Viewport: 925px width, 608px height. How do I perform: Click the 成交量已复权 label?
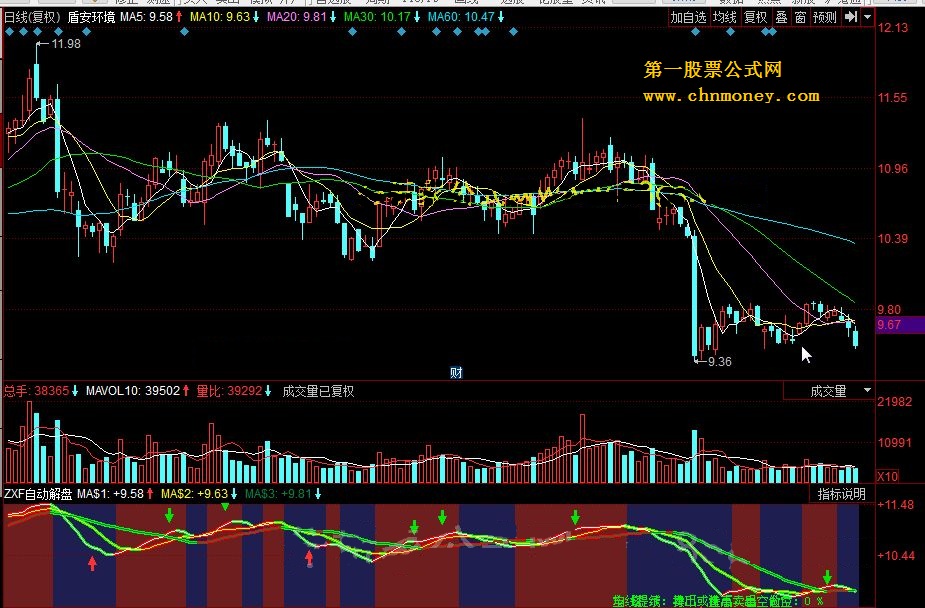(318, 392)
